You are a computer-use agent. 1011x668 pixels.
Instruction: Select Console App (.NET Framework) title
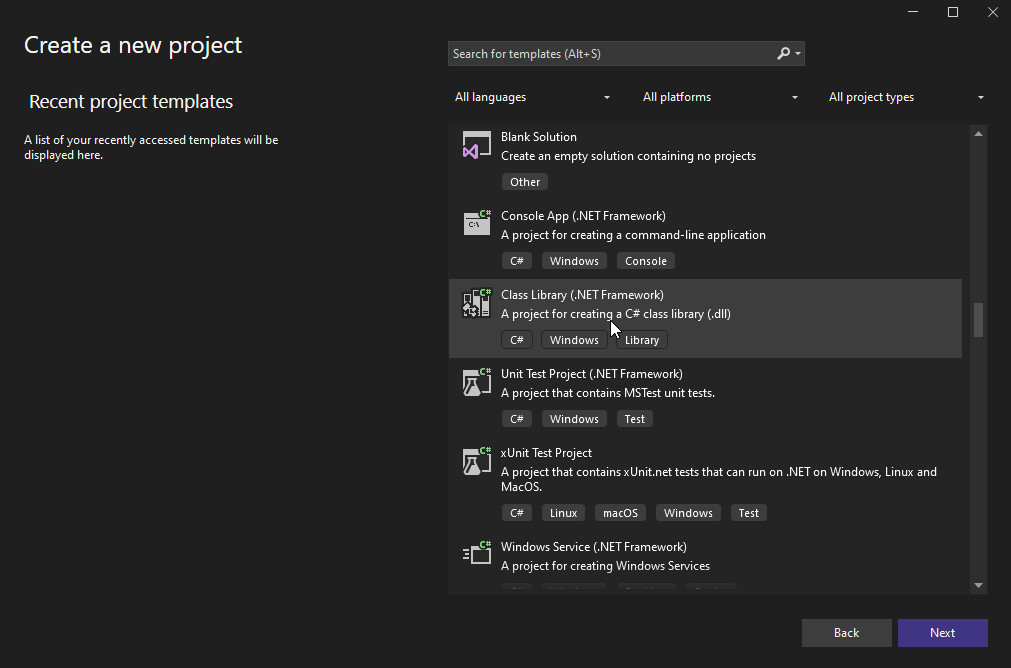(x=583, y=216)
